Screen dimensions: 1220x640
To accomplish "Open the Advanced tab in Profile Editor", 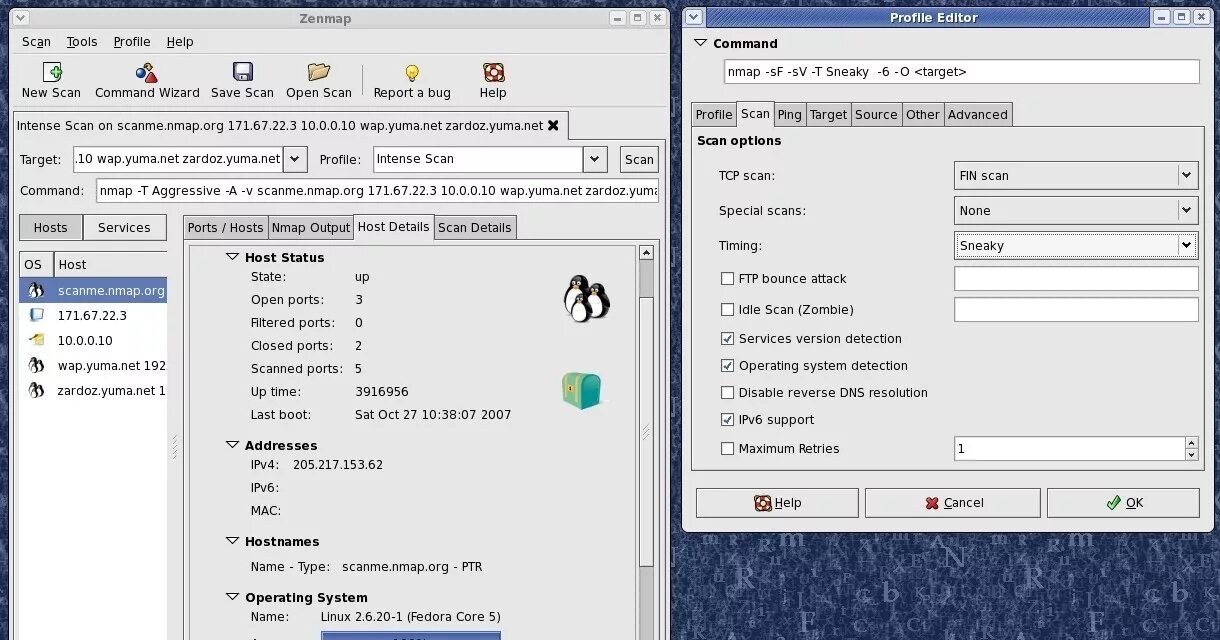I will 978,115.
